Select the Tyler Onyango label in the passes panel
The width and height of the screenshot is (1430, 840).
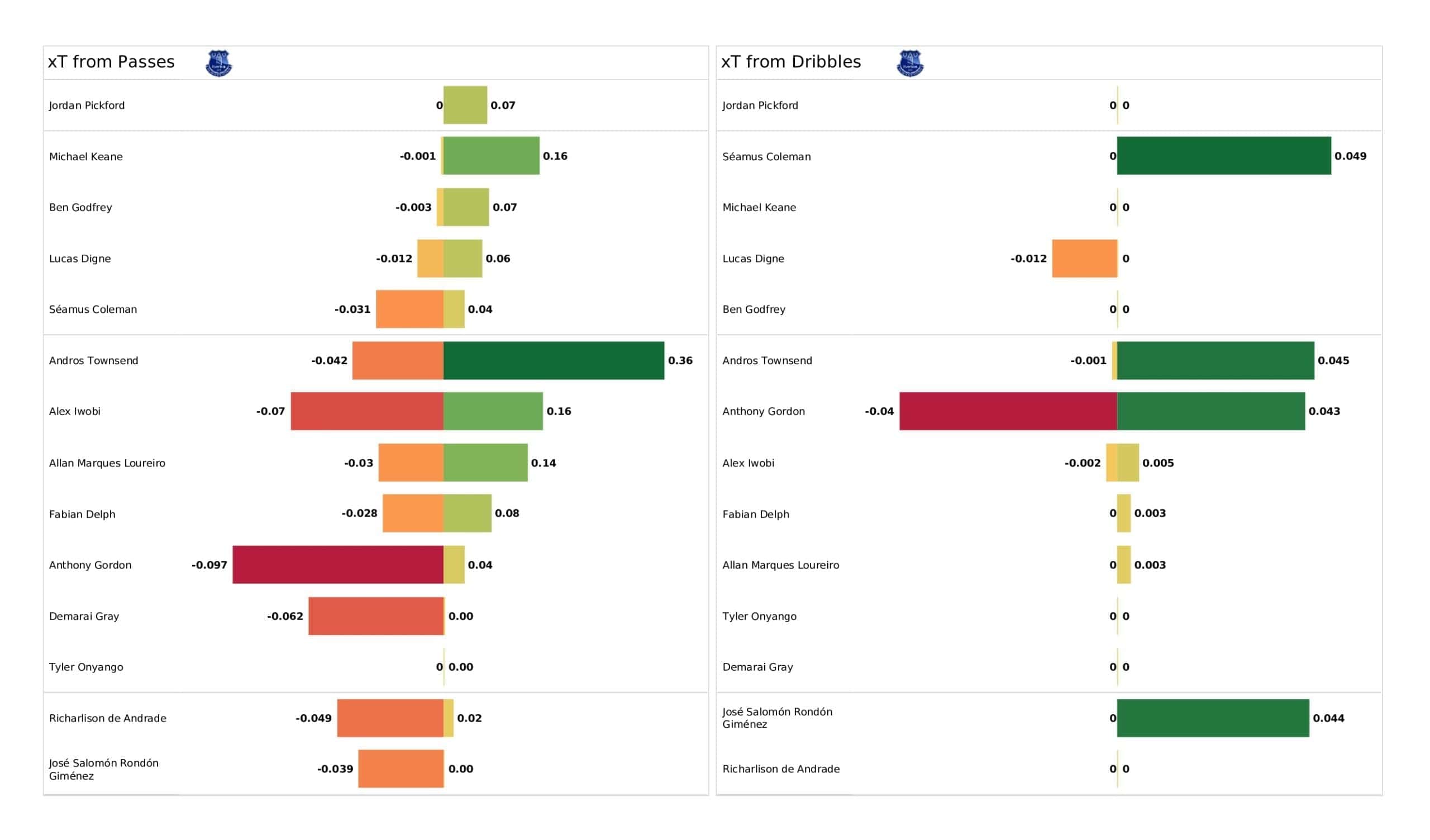(86, 667)
